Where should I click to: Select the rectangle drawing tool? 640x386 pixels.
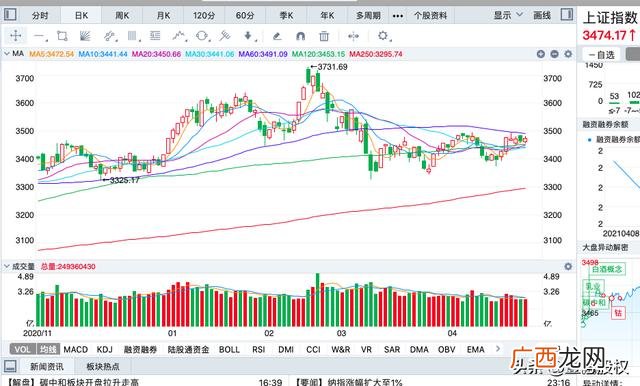62,36
